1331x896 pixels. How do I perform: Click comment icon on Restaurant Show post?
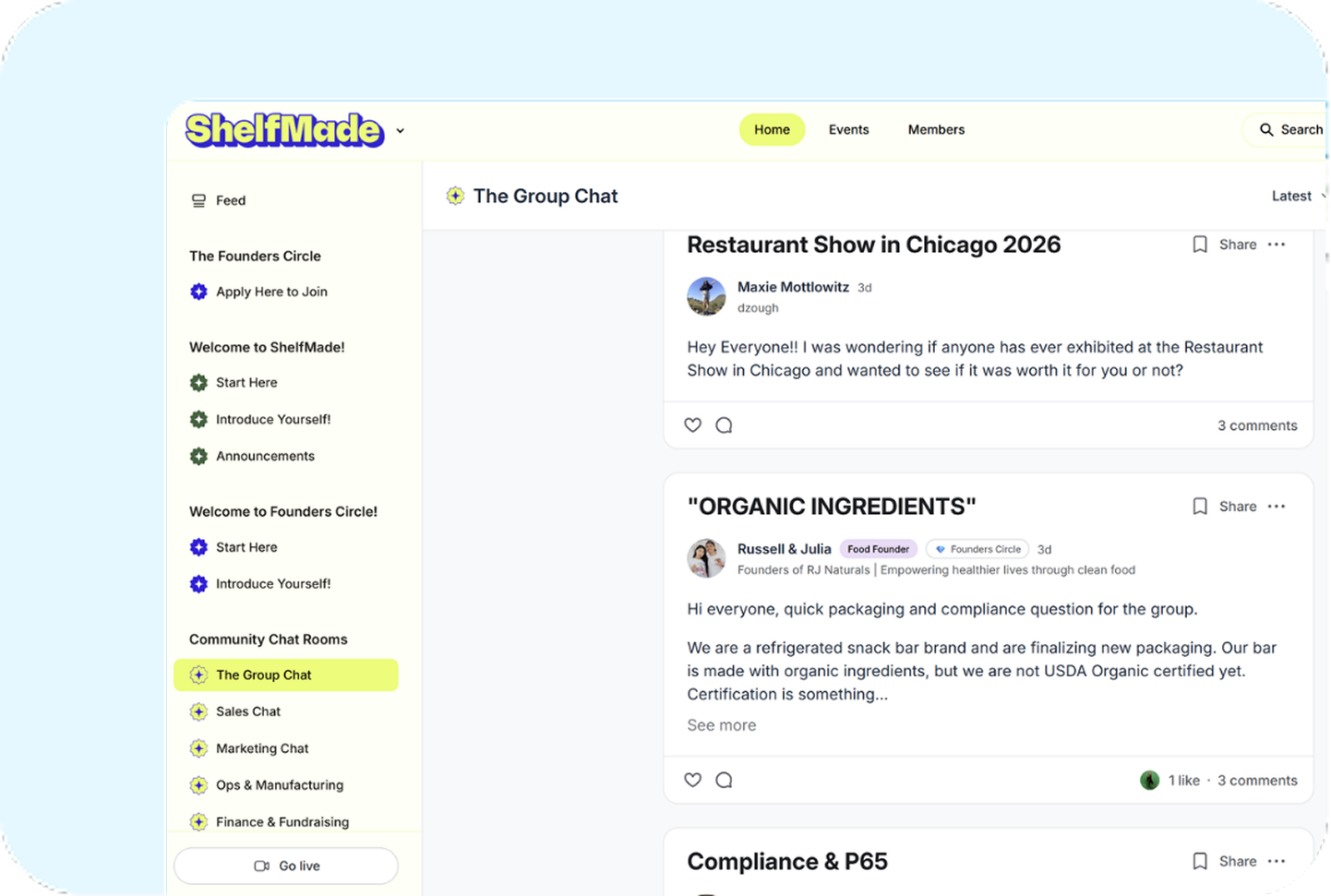[x=725, y=425]
